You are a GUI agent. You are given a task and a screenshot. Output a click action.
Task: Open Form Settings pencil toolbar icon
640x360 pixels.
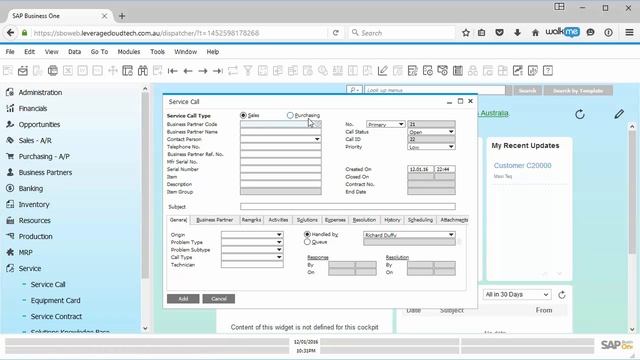tap(382, 71)
